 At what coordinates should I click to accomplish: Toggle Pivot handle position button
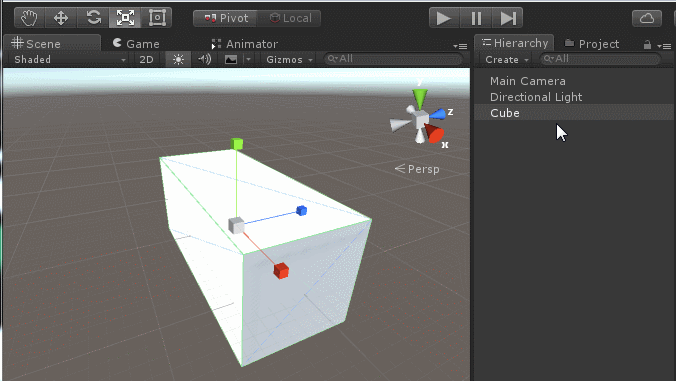(x=225, y=18)
